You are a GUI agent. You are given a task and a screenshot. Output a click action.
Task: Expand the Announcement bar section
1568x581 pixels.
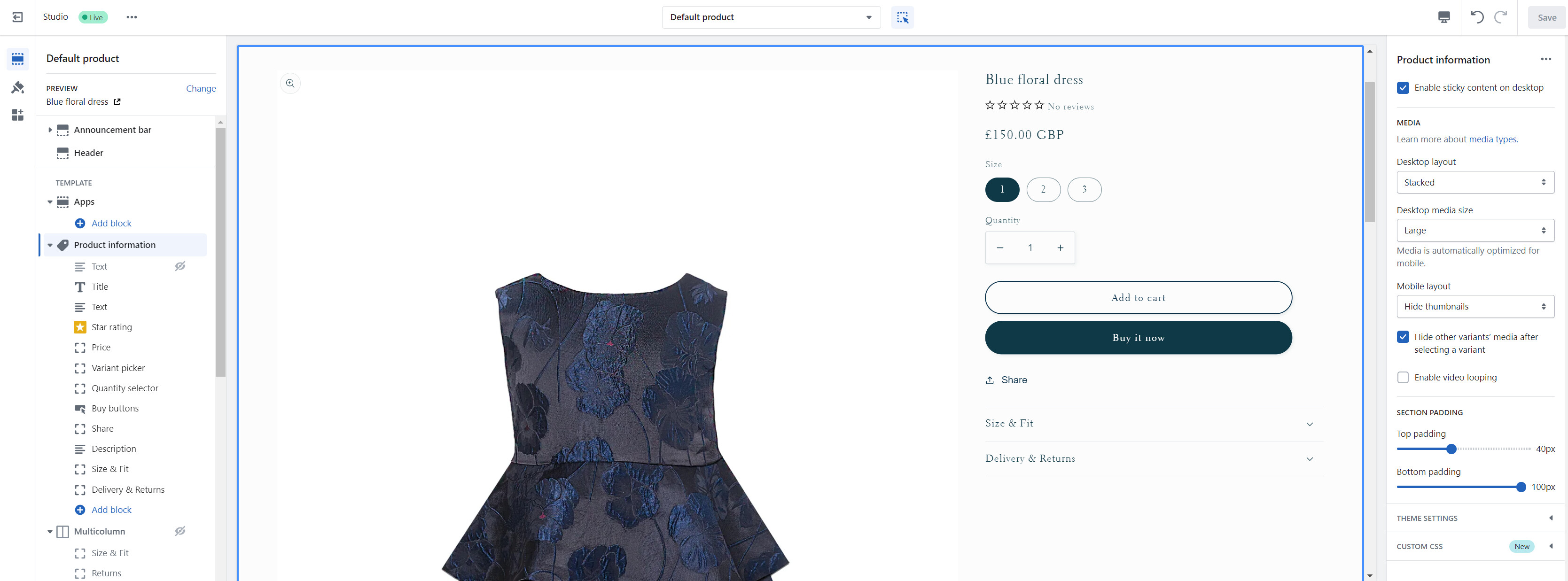50,130
